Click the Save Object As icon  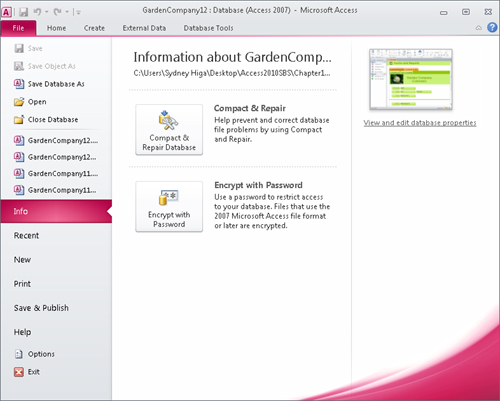(19, 66)
